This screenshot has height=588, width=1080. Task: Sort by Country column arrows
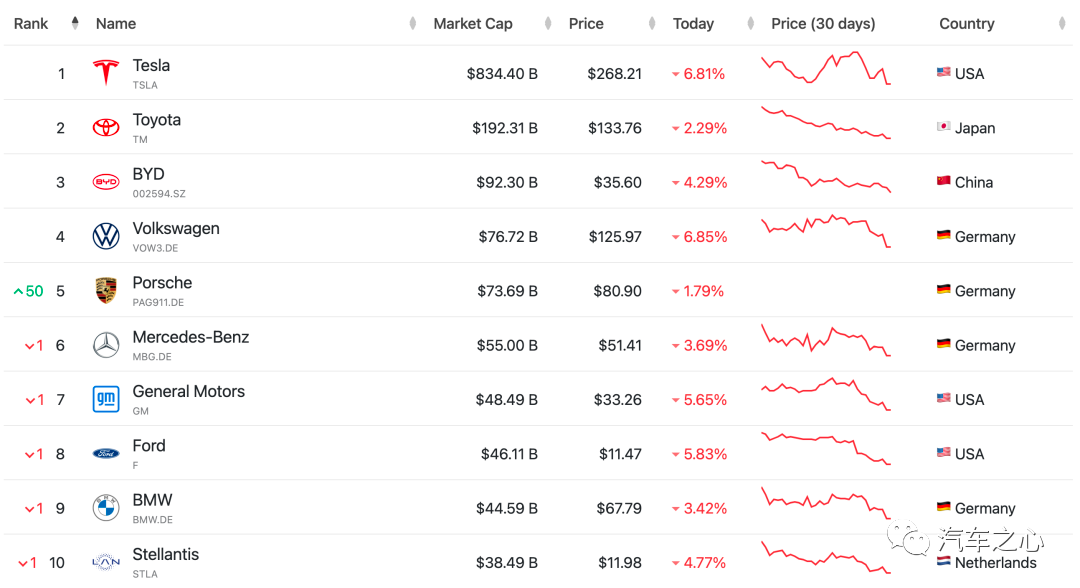(x=1063, y=23)
